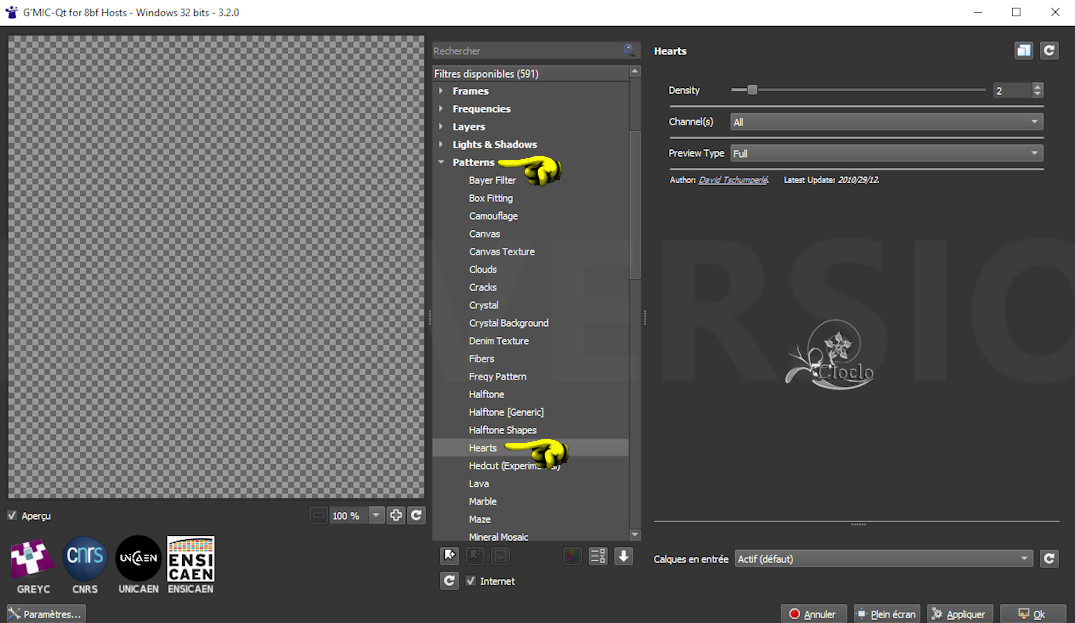Reset preview zoom with the refresh icon
1075x623 pixels.
[x=417, y=515]
